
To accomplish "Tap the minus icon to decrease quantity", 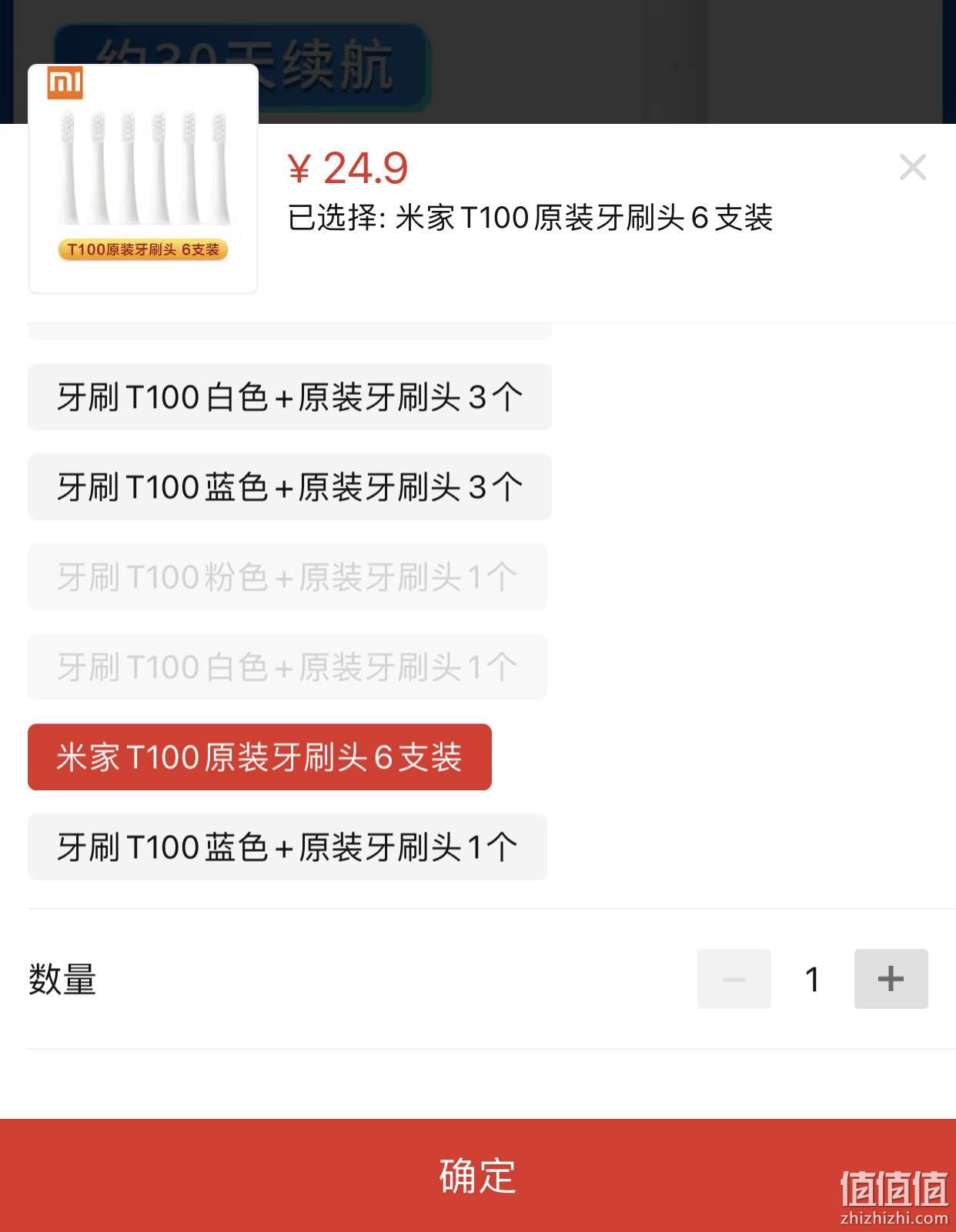I will coord(734,979).
